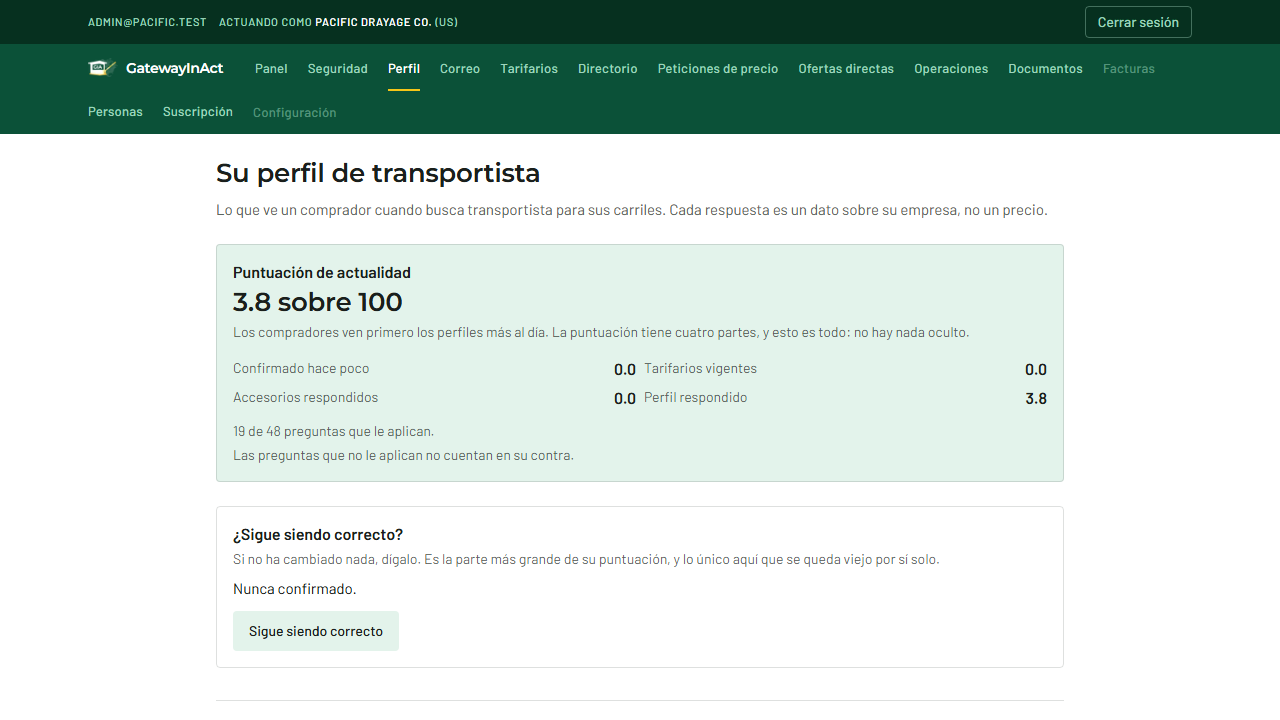Select the Perfil tab
Screen dimensions: 1280x720
pos(404,69)
